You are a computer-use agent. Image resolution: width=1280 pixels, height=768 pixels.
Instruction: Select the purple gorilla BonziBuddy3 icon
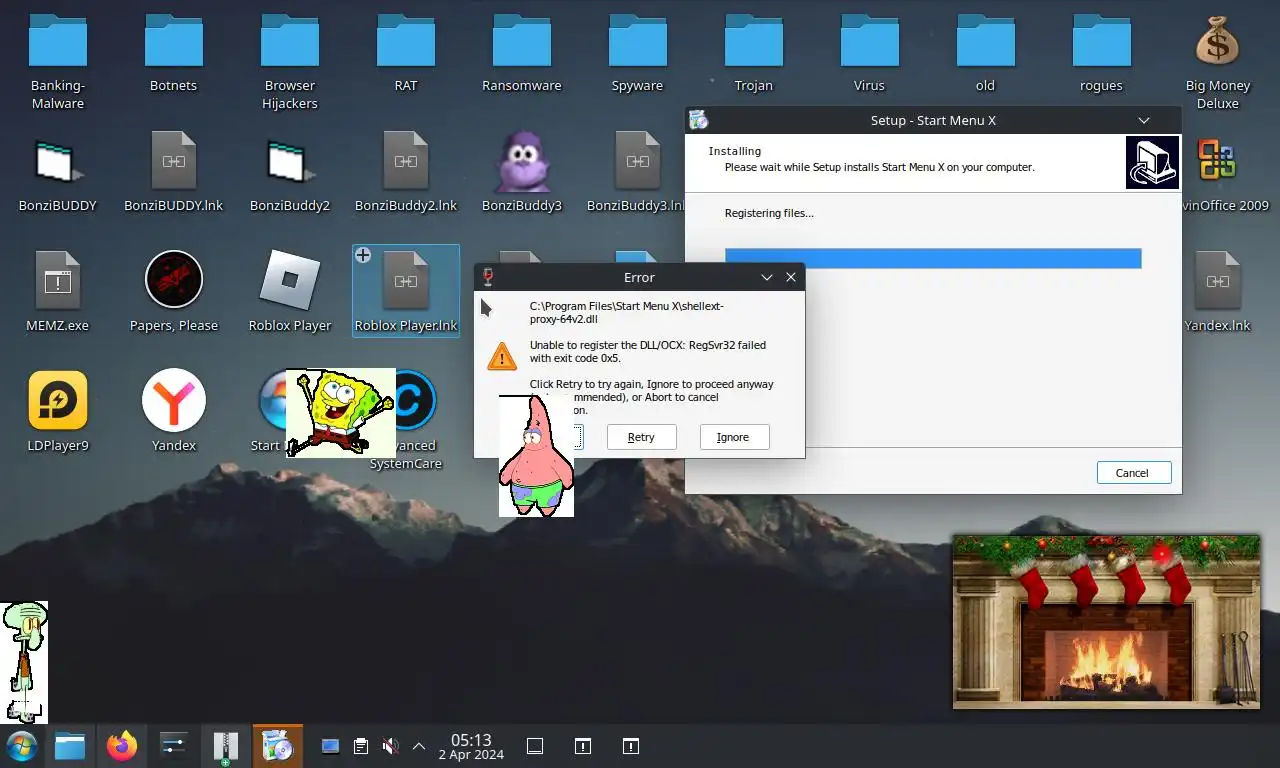[522, 160]
